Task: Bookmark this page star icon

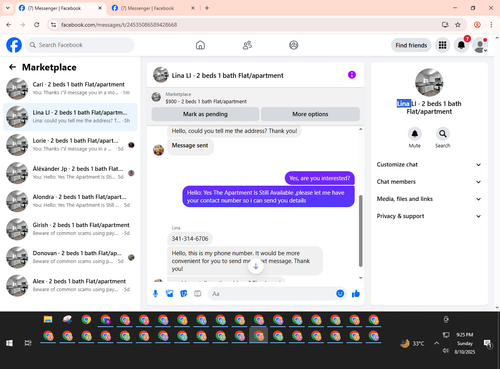Action: pos(458,25)
